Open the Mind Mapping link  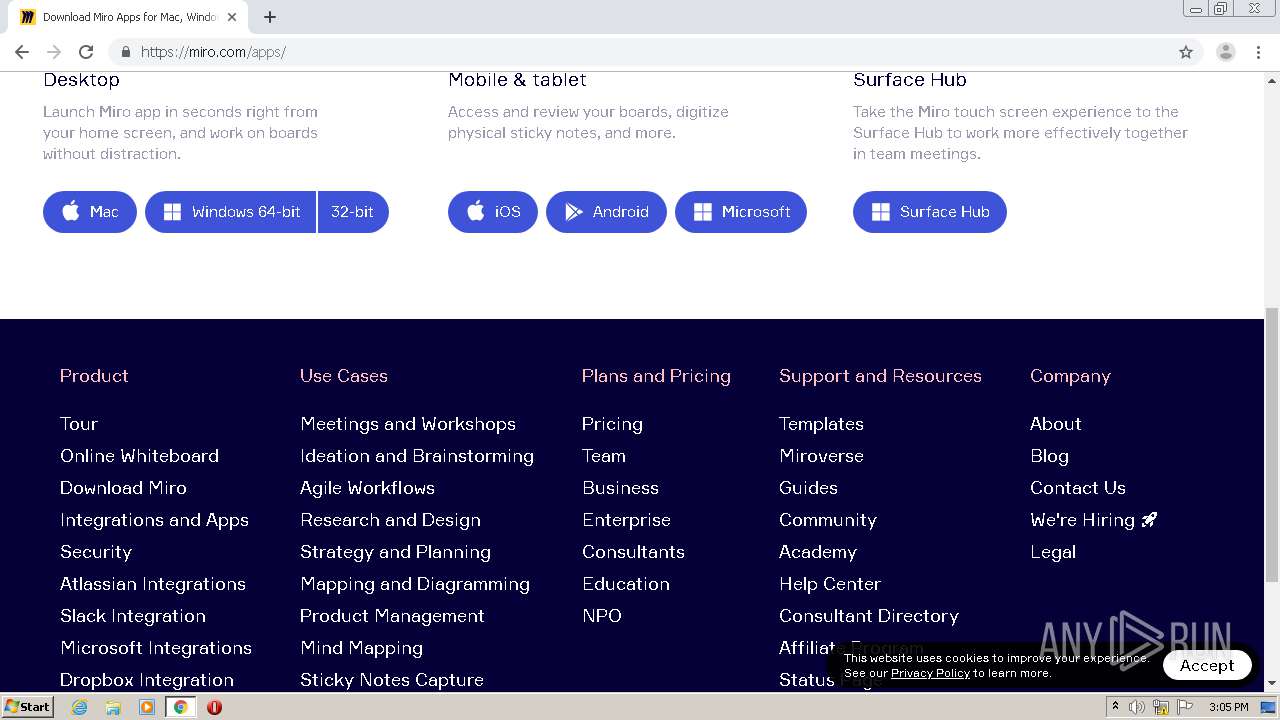pos(361,648)
